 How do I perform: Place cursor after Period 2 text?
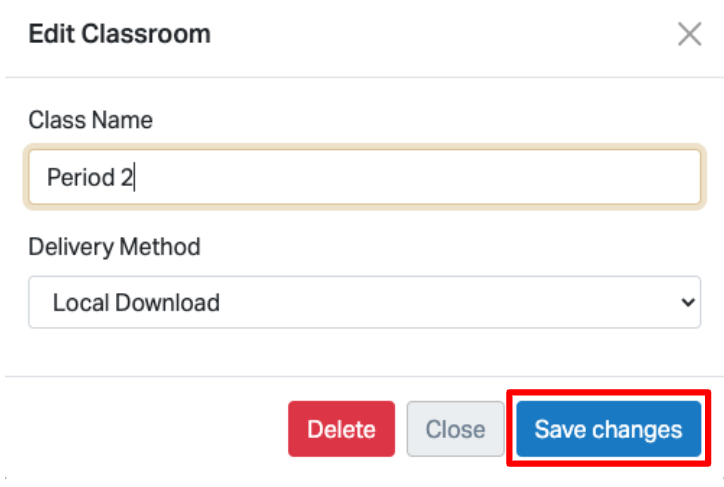(x=136, y=178)
